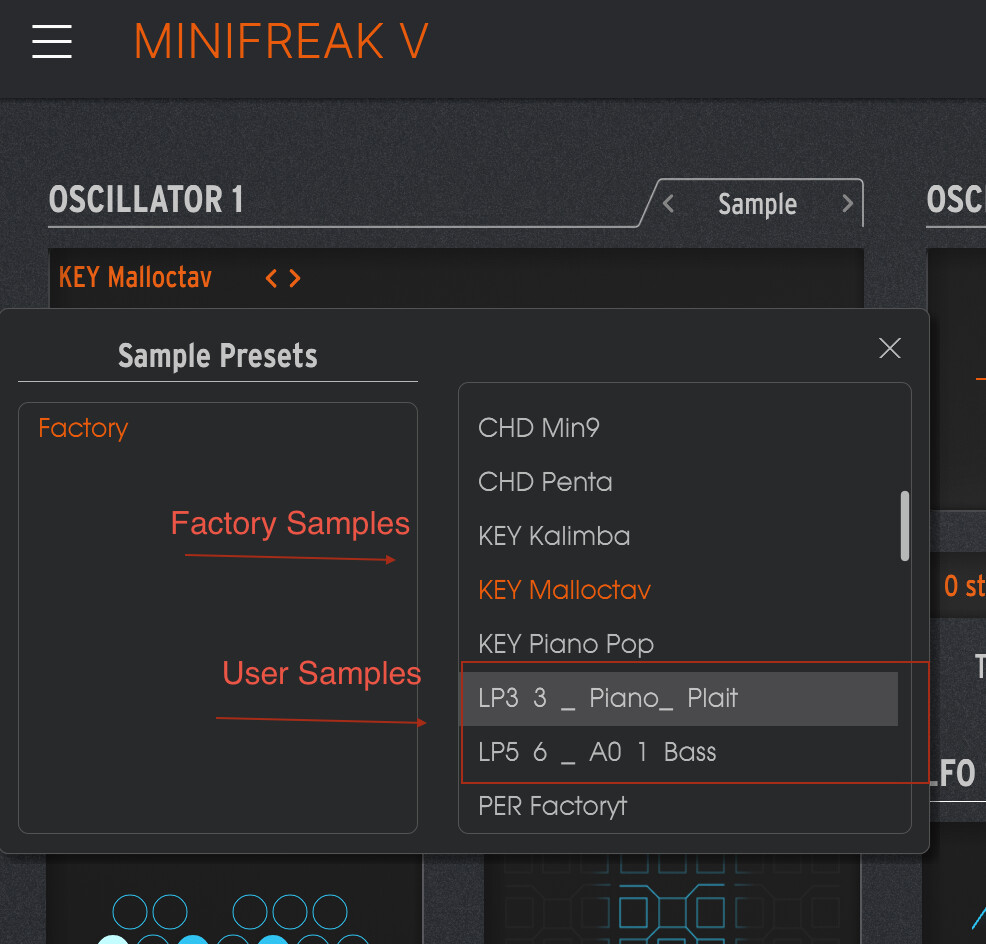This screenshot has width=986, height=944.
Task: Choose the CHD Min9 sample
Action: coord(539,428)
